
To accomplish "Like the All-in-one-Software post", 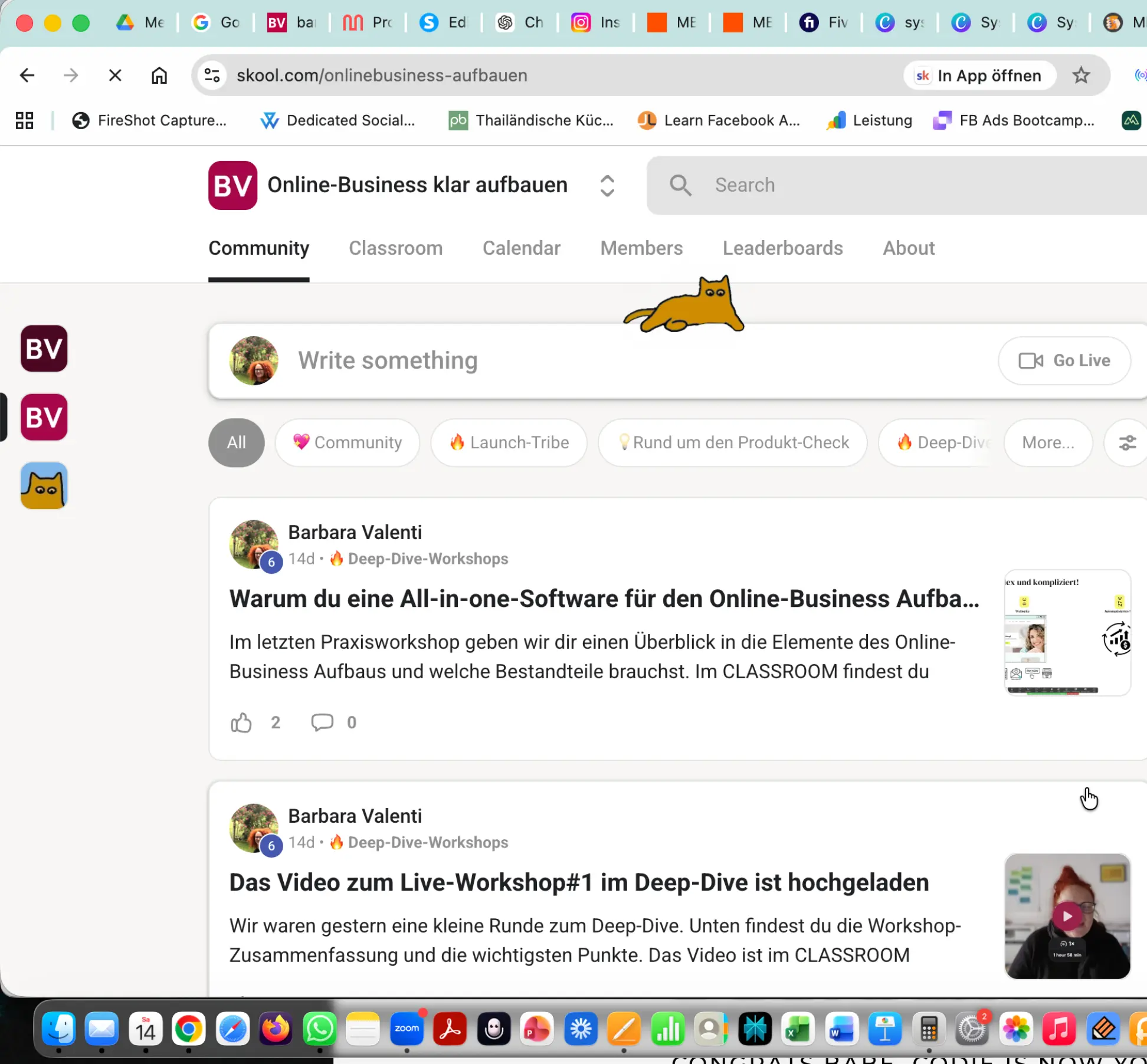I will pos(241,723).
